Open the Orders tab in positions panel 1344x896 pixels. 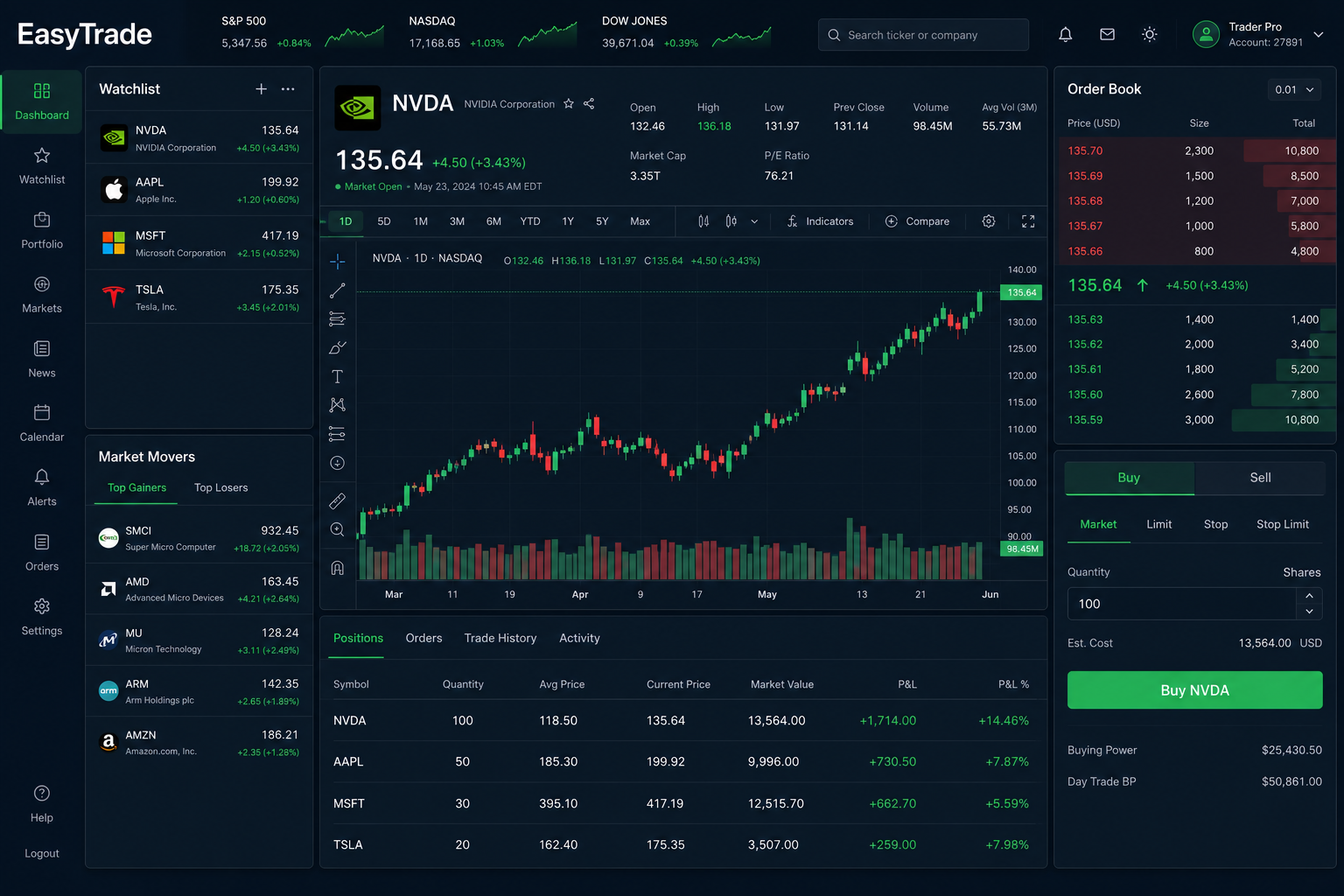click(423, 638)
